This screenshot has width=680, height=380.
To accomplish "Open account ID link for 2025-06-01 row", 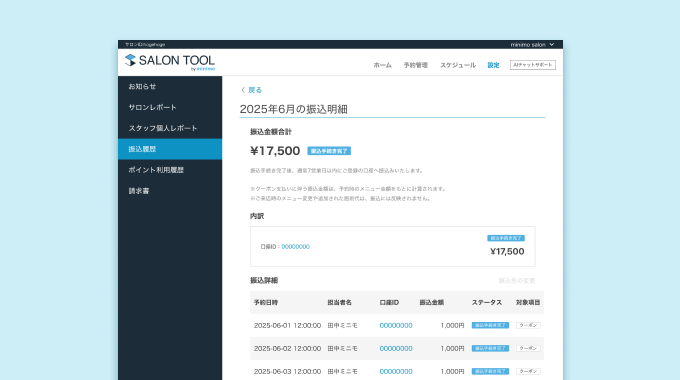I will 396,325.
